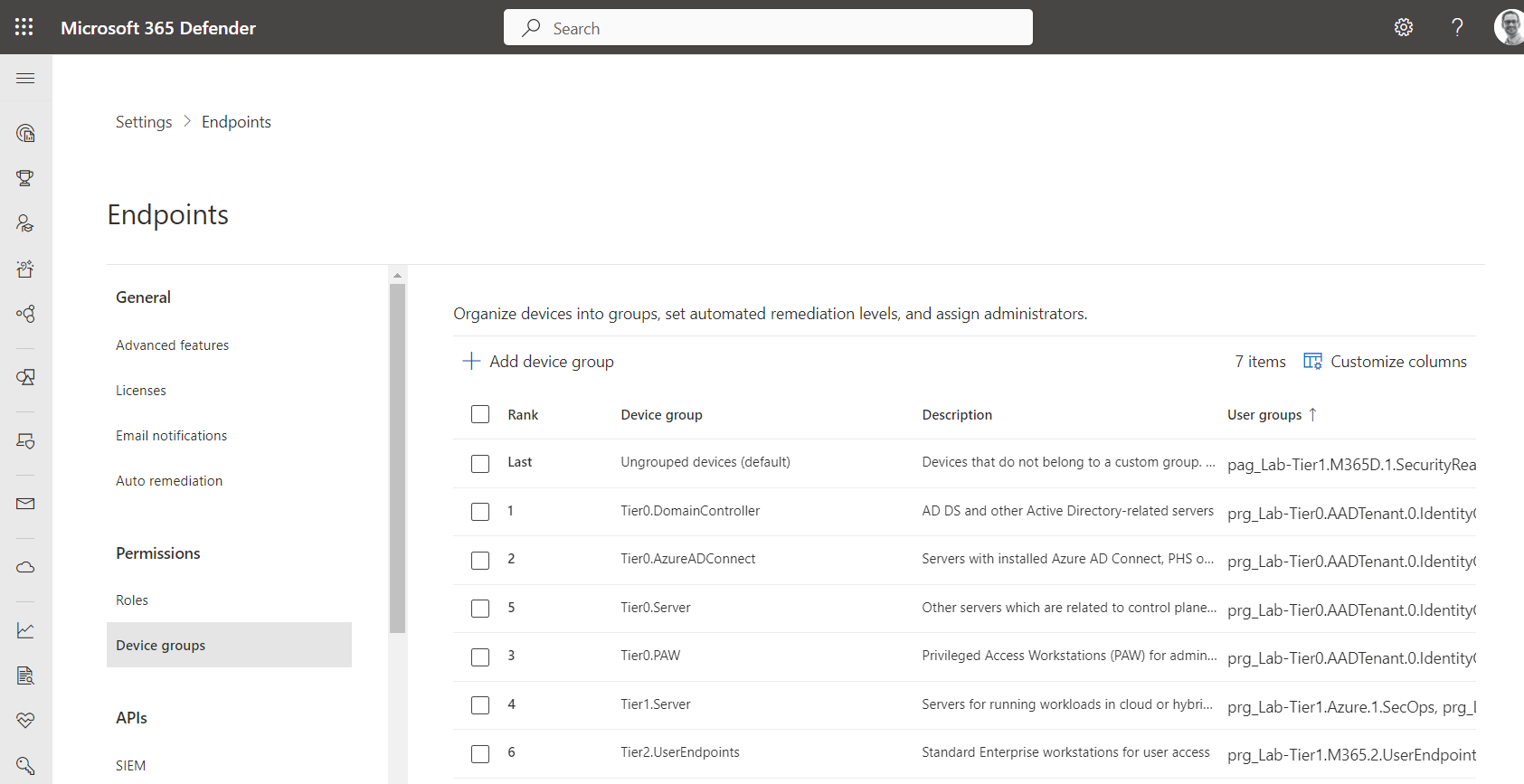Click user group prg_Lab-Tier1.Azure.1.SecOps

[x=1330, y=707]
